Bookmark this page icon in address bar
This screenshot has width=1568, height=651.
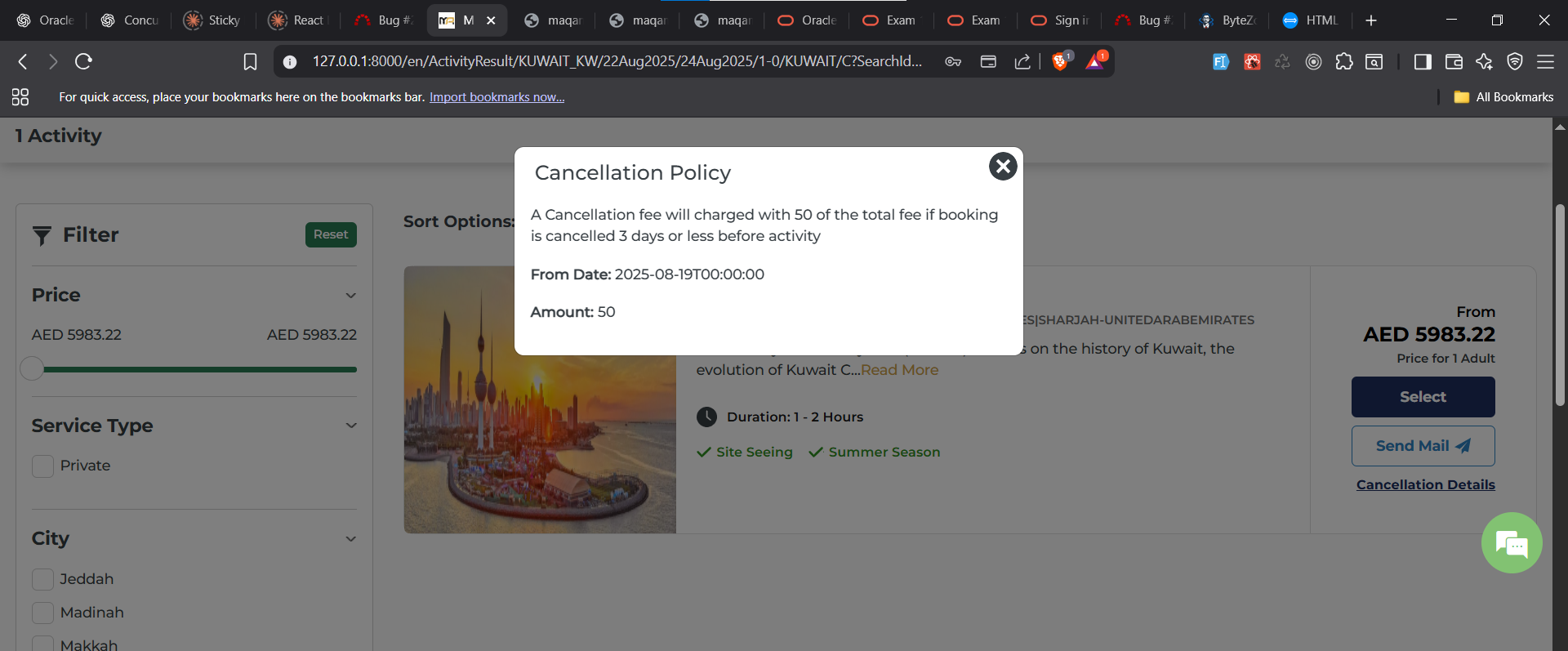pos(250,61)
